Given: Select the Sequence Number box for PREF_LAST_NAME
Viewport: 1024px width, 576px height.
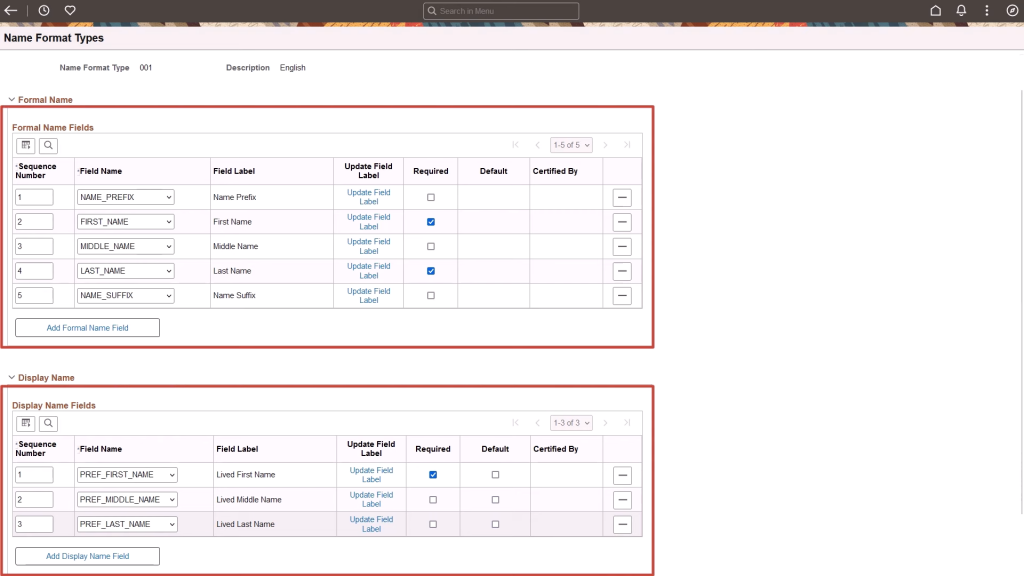Looking at the screenshot, I should (35, 523).
